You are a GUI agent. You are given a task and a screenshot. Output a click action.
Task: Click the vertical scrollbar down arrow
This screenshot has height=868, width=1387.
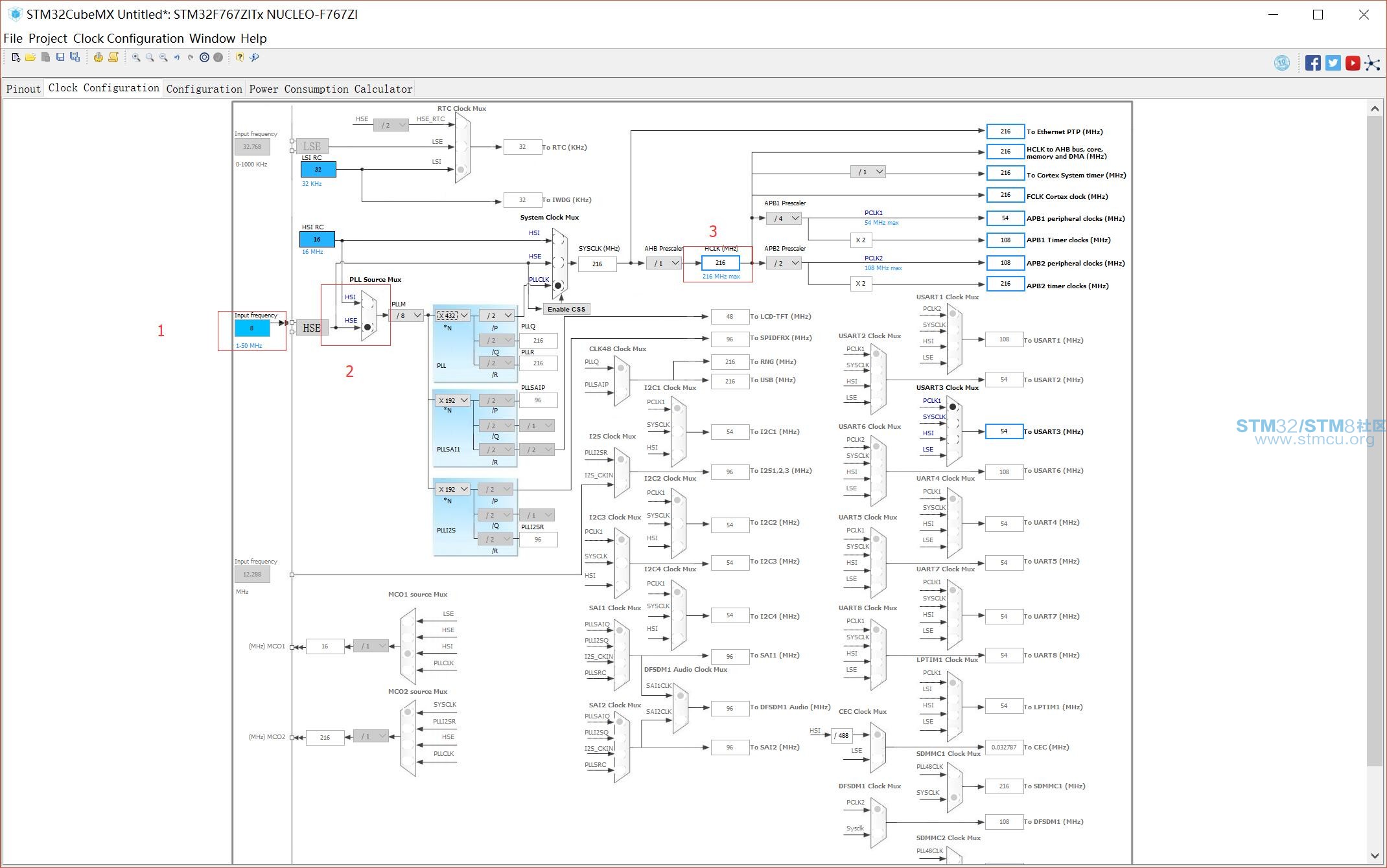[1375, 855]
